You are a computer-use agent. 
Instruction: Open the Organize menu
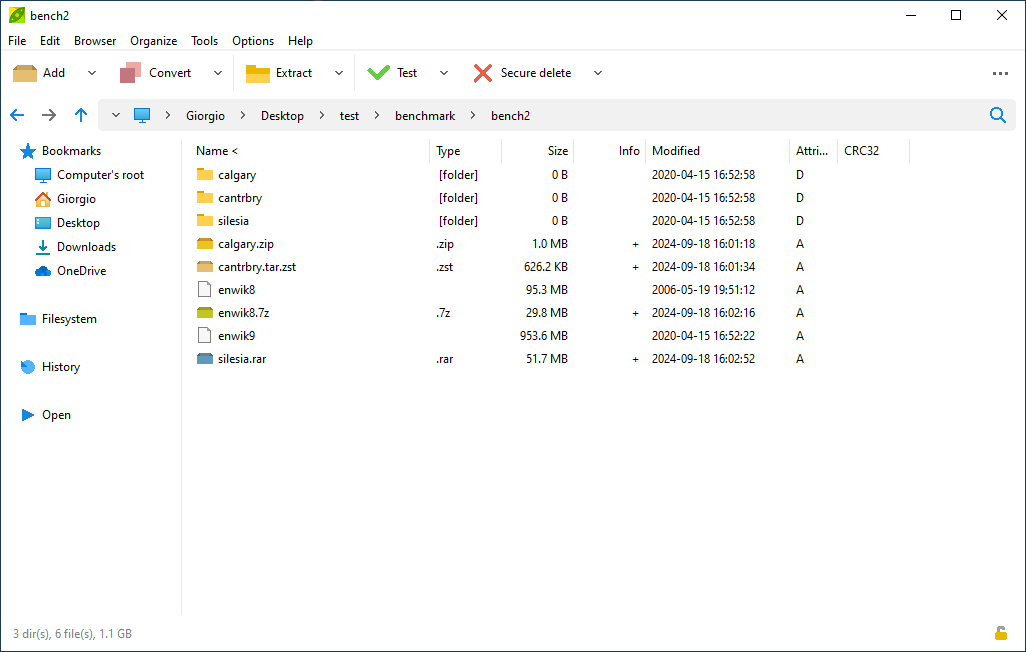coord(153,41)
